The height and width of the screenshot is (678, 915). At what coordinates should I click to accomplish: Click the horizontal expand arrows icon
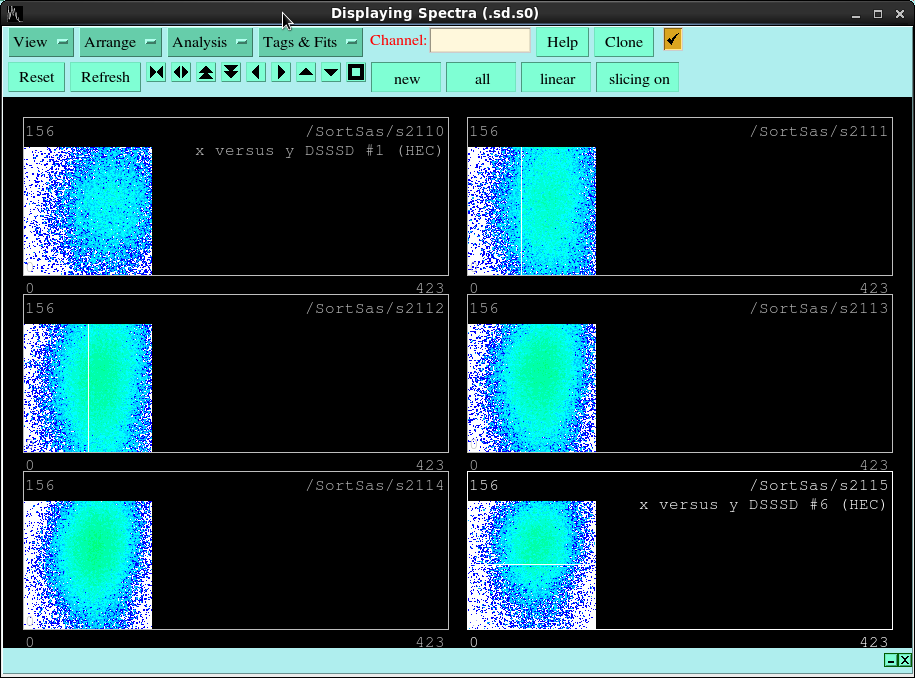(181, 72)
